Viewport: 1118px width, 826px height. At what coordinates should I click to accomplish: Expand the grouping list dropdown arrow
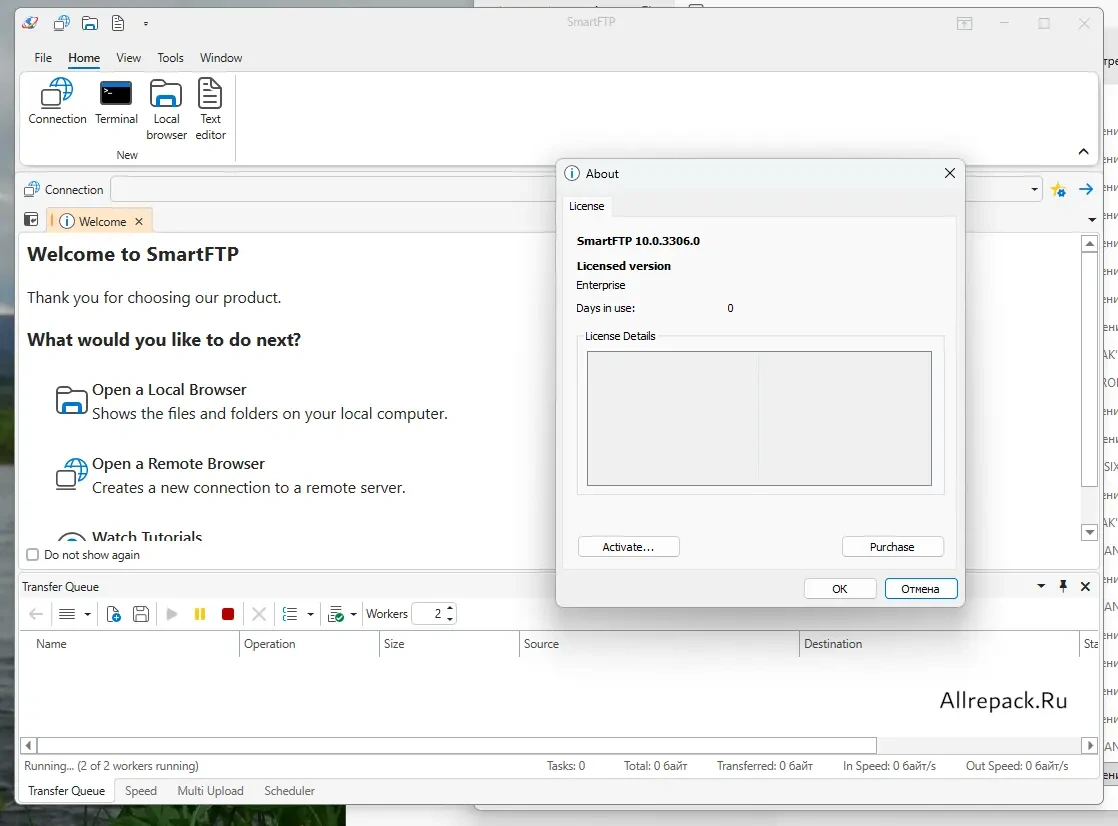(x=310, y=614)
